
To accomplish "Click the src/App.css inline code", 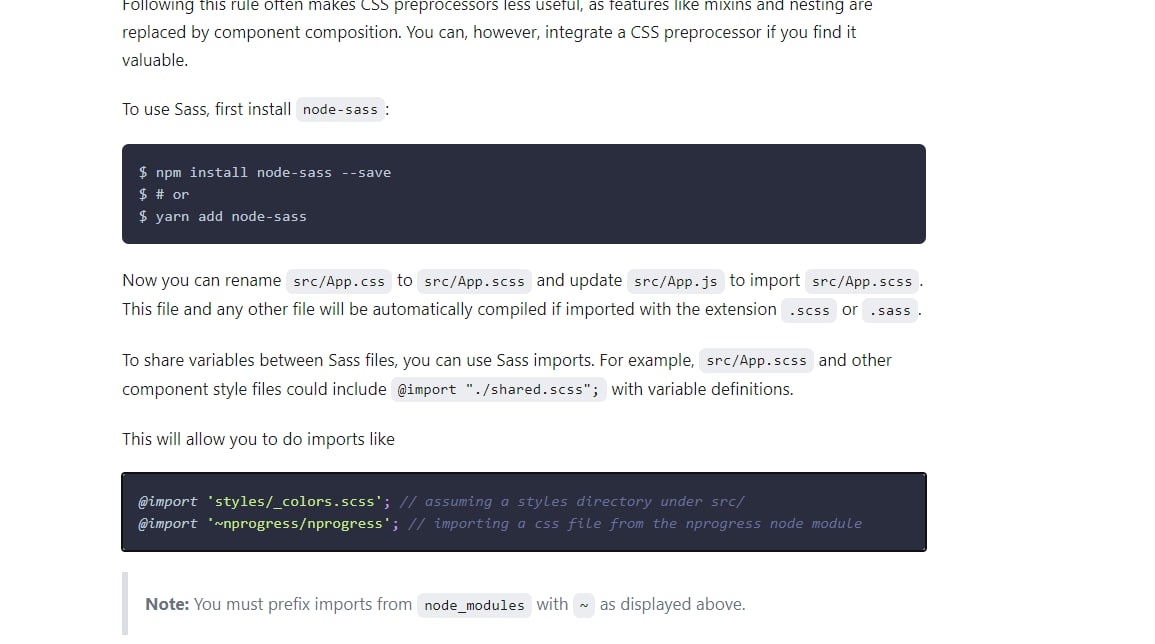I will click(339, 282).
